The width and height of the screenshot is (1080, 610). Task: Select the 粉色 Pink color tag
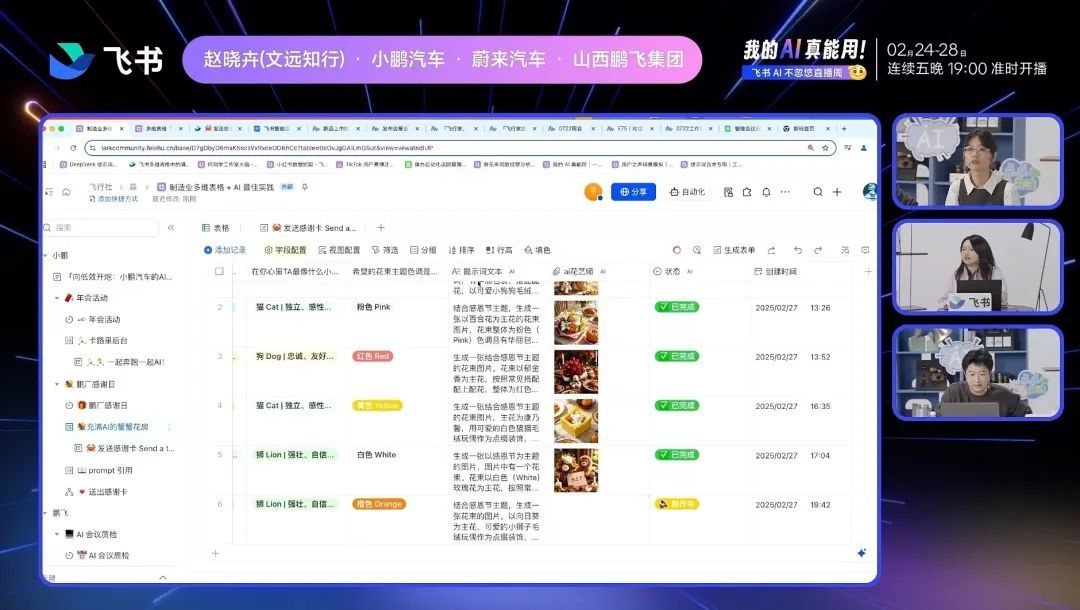pos(372,307)
